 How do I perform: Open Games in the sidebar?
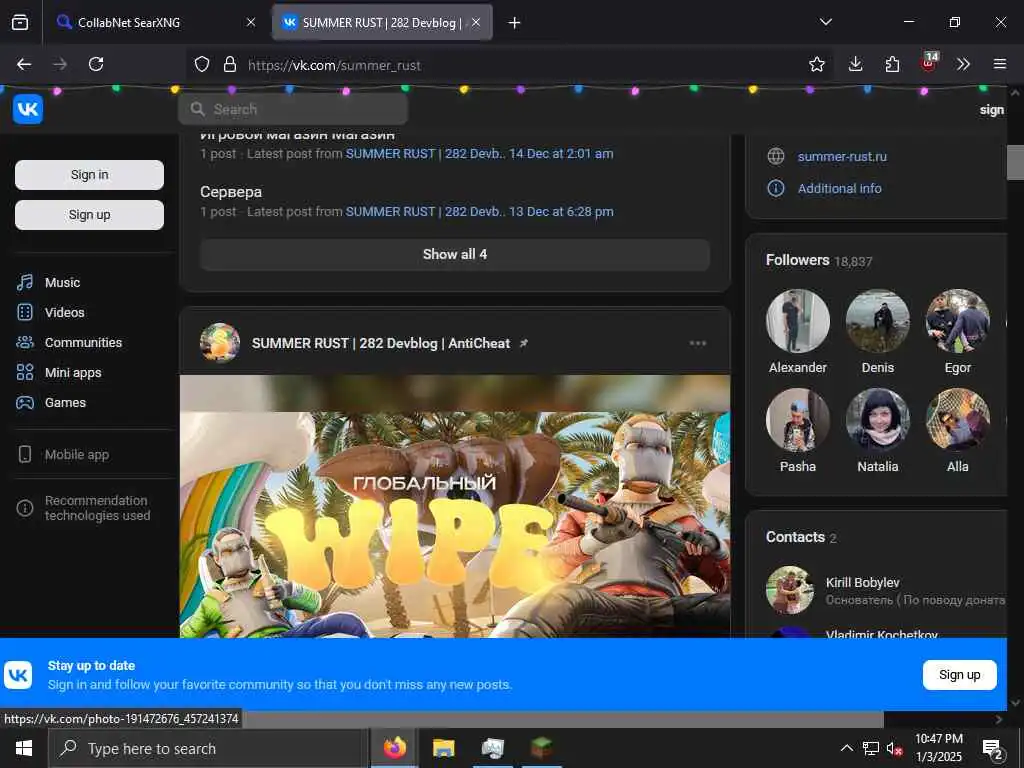(x=65, y=403)
